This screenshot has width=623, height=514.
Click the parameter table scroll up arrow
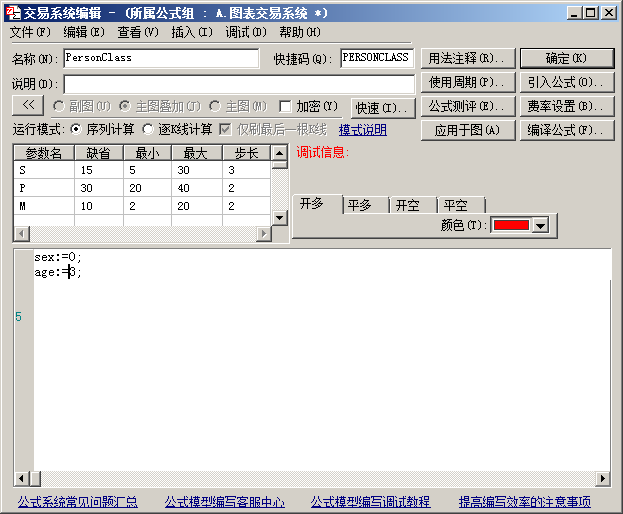coord(280,153)
